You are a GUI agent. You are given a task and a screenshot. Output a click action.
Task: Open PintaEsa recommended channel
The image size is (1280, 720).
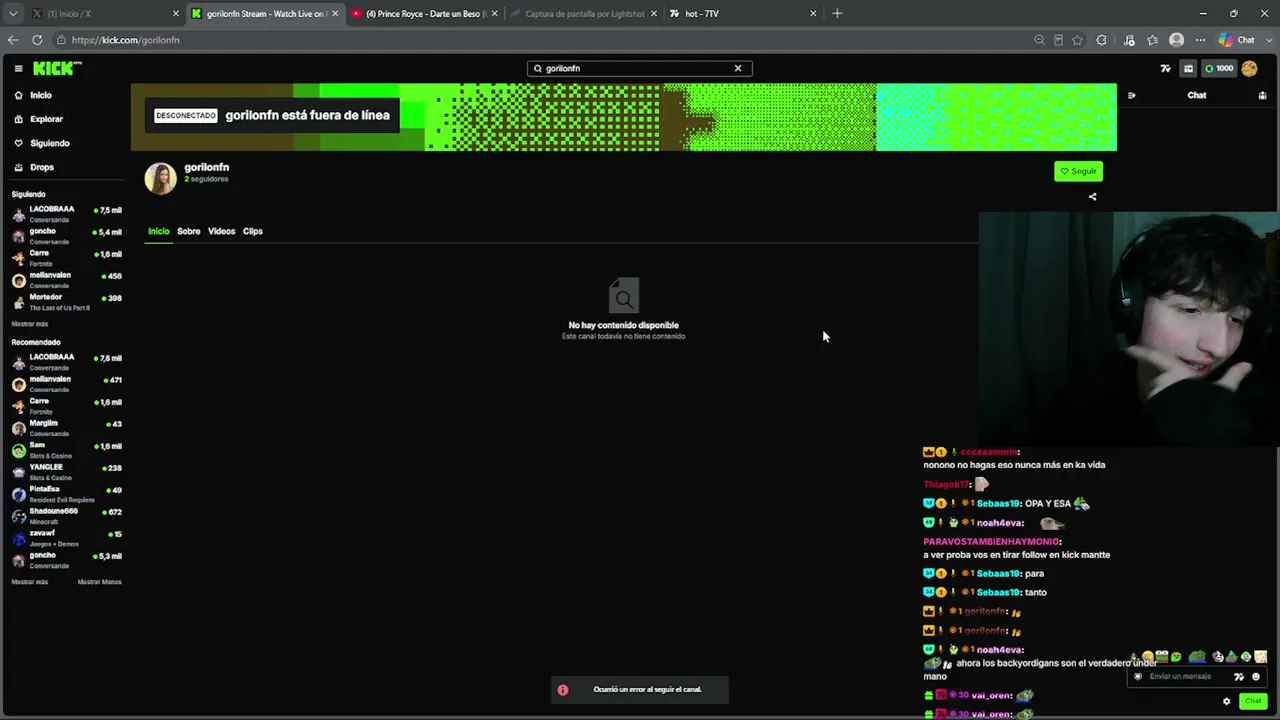coord(67,494)
